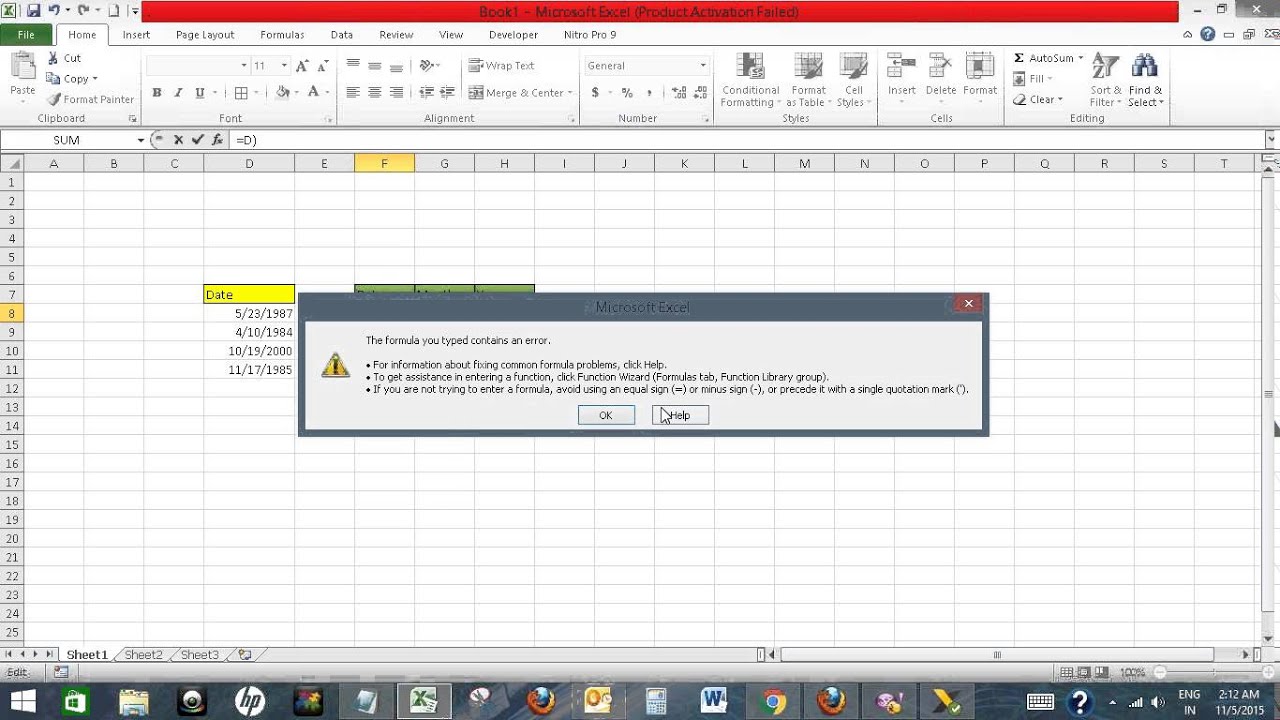Open Cell Styles gallery
Image resolution: width=1280 pixels, height=720 pixels.
point(851,80)
